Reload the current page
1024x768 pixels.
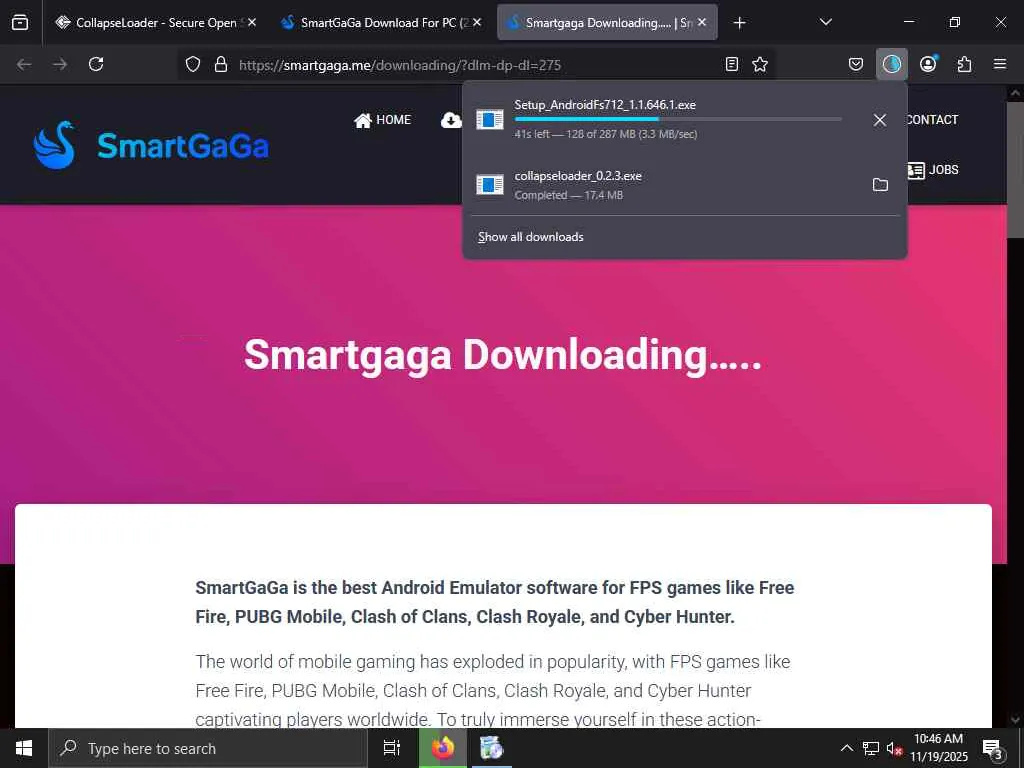(x=96, y=64)
